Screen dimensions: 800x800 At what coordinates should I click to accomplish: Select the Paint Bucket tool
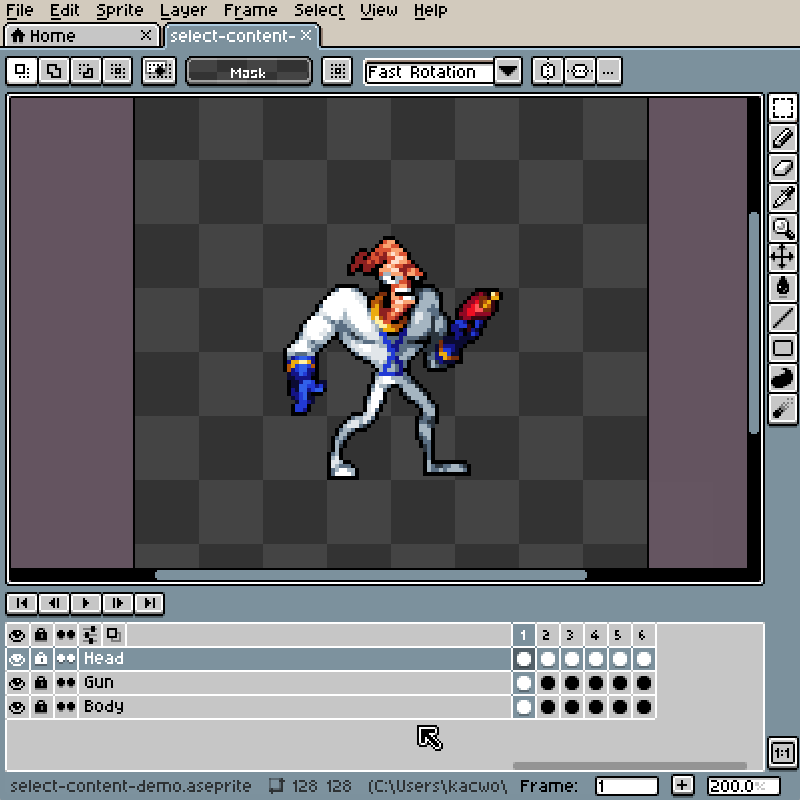pos(783,287)
